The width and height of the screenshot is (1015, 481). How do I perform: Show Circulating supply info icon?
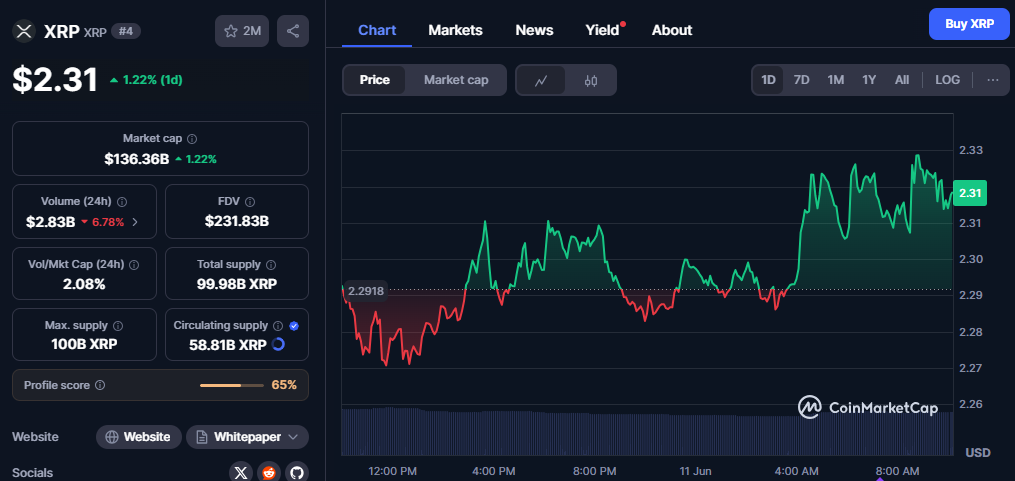pyautogui.click(x=278, y=326)
